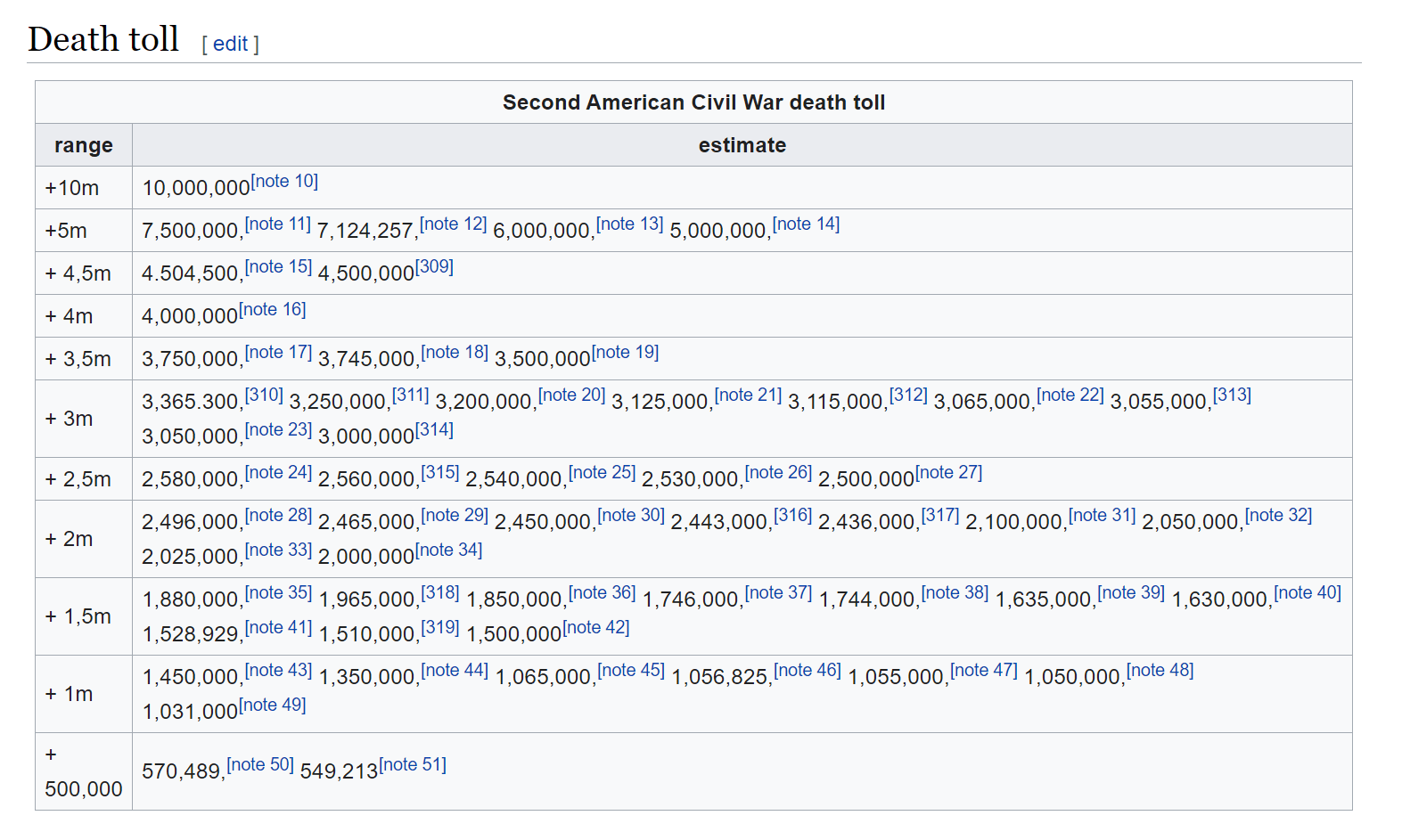Open note 18 reference after 3,745,000
Screen dimensions: 1402x840
455,352
